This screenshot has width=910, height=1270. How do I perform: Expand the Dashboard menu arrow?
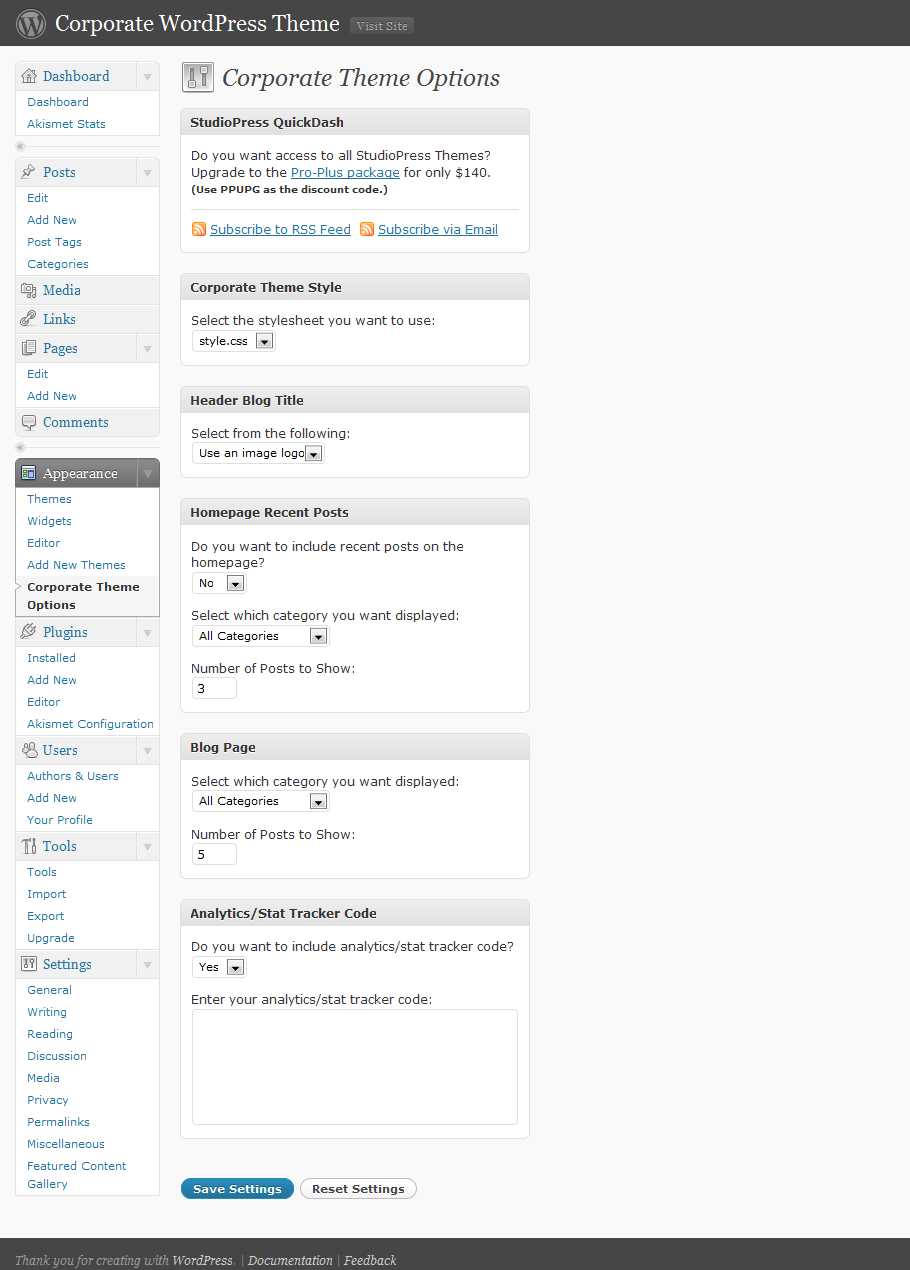point(147,76)
